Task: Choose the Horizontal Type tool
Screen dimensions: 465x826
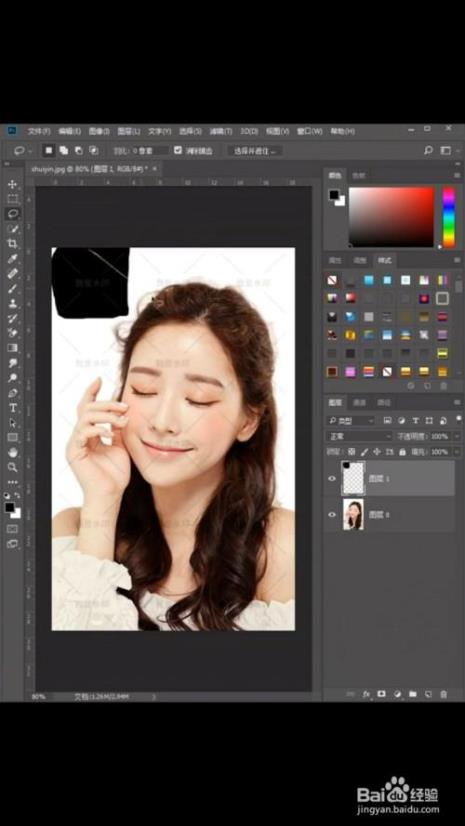Action: 13,408
